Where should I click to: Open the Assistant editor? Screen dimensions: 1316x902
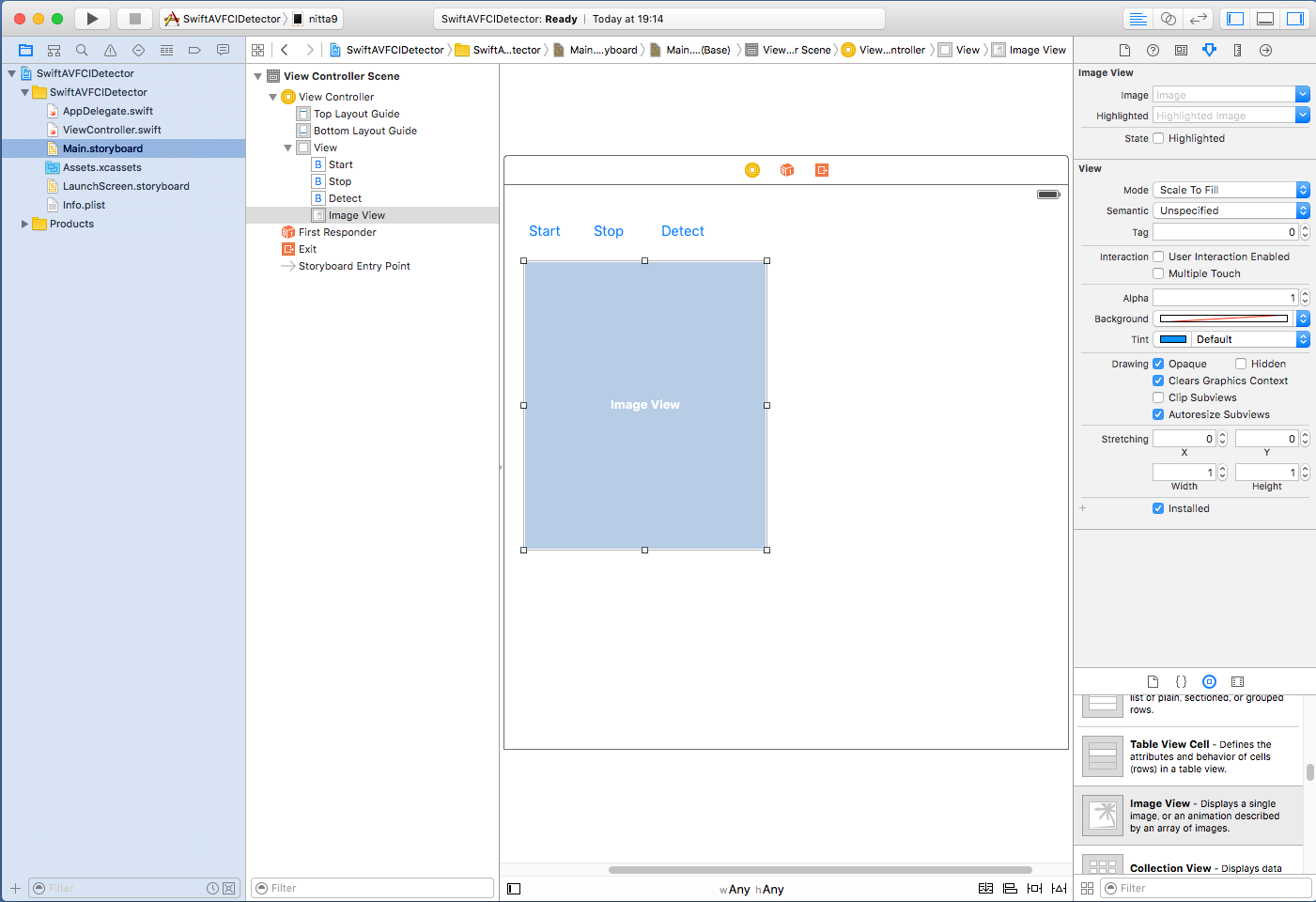coord(1168,19)
